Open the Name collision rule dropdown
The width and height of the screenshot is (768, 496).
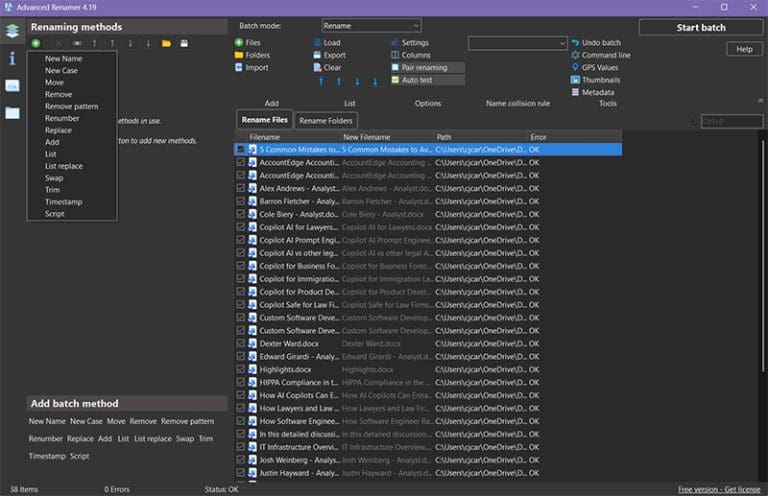[517, 43]
